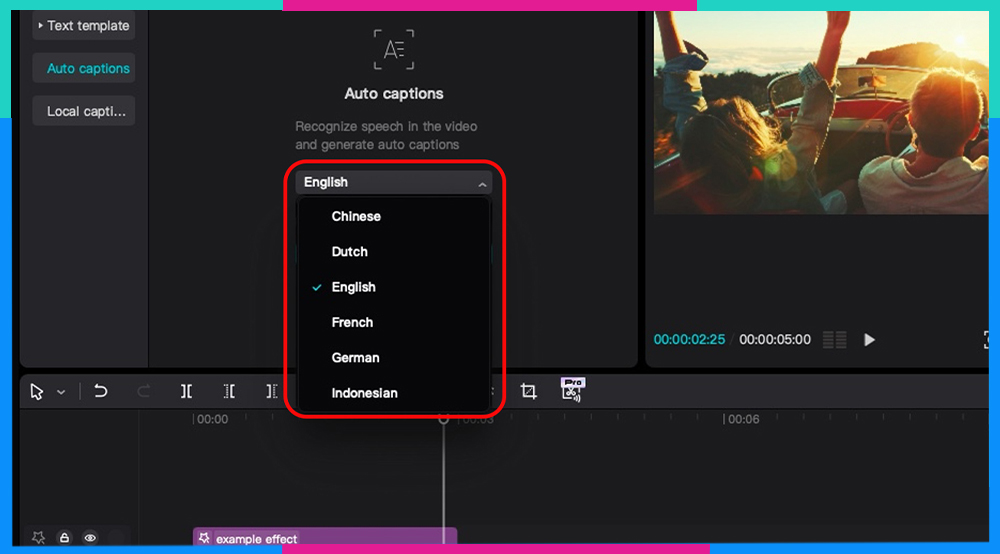
Task: Click the playhead handle on the timeline ruler
Action: tap(444, 419)
